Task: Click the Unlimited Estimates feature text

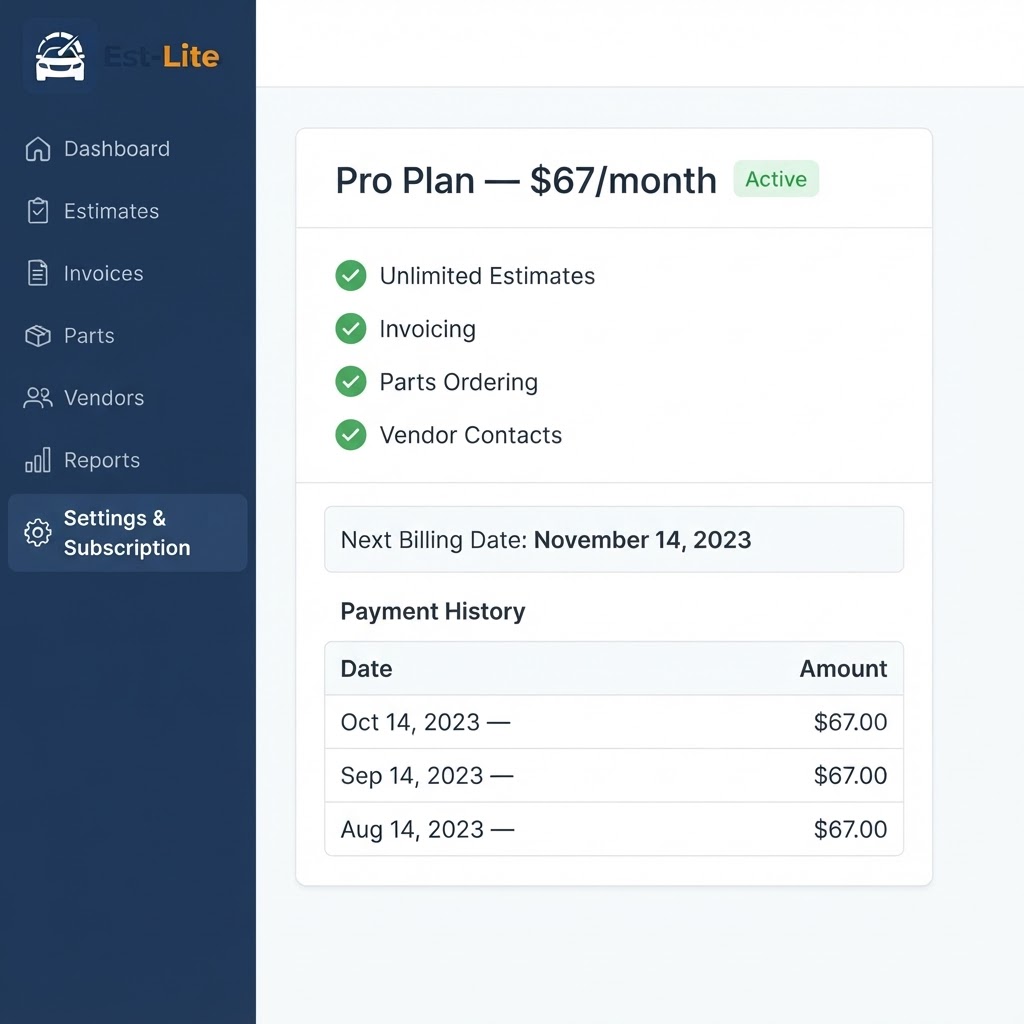Action: [487, 276]
